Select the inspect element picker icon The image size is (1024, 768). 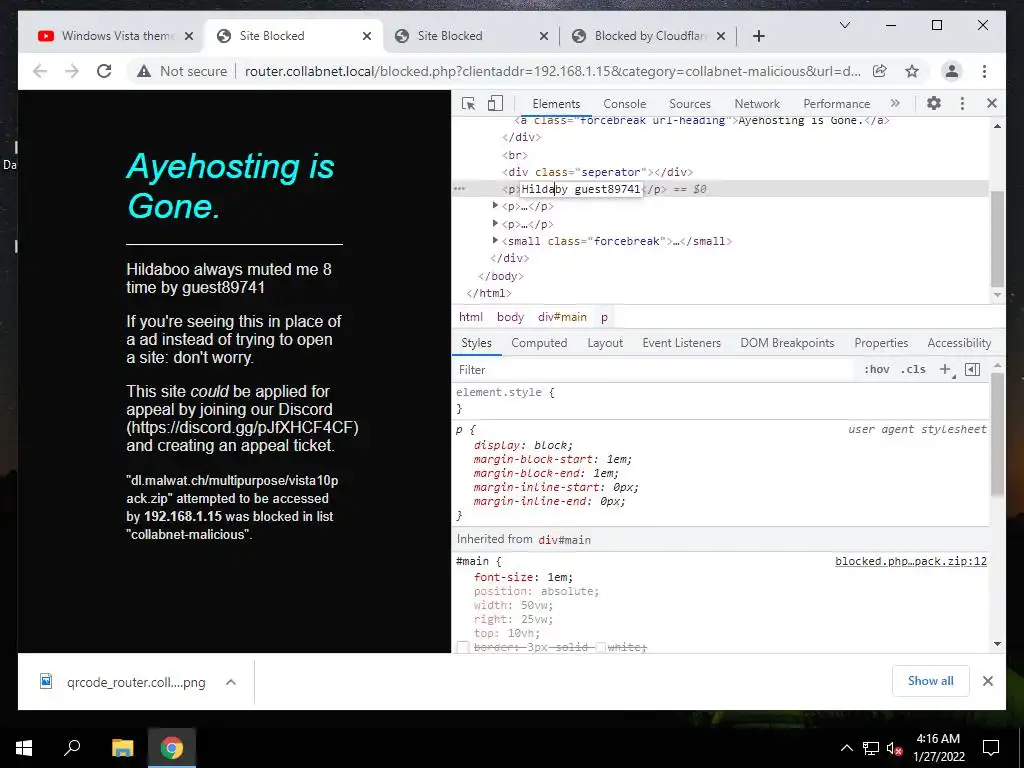pyautogui.click(x=468, y=103)
